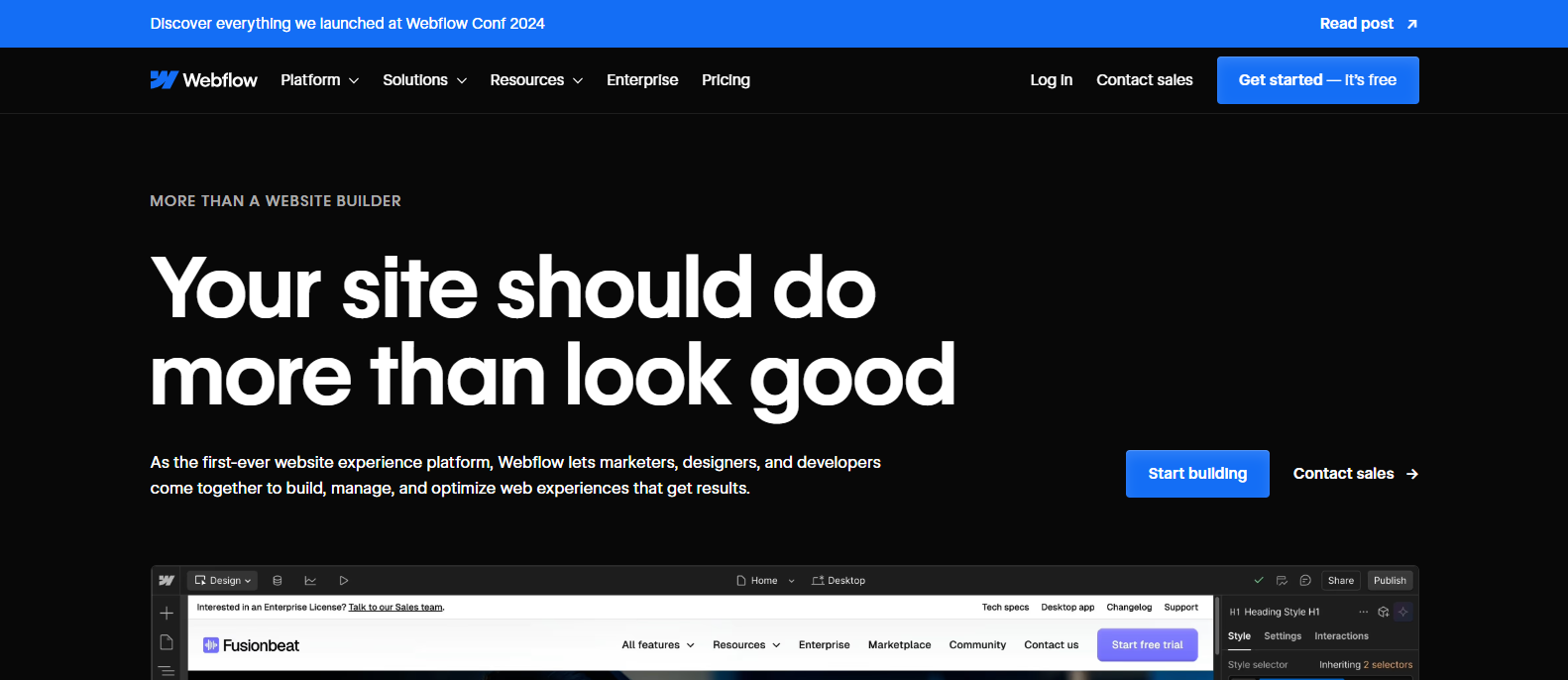Click the Changelog link

tap(1129, 608)
